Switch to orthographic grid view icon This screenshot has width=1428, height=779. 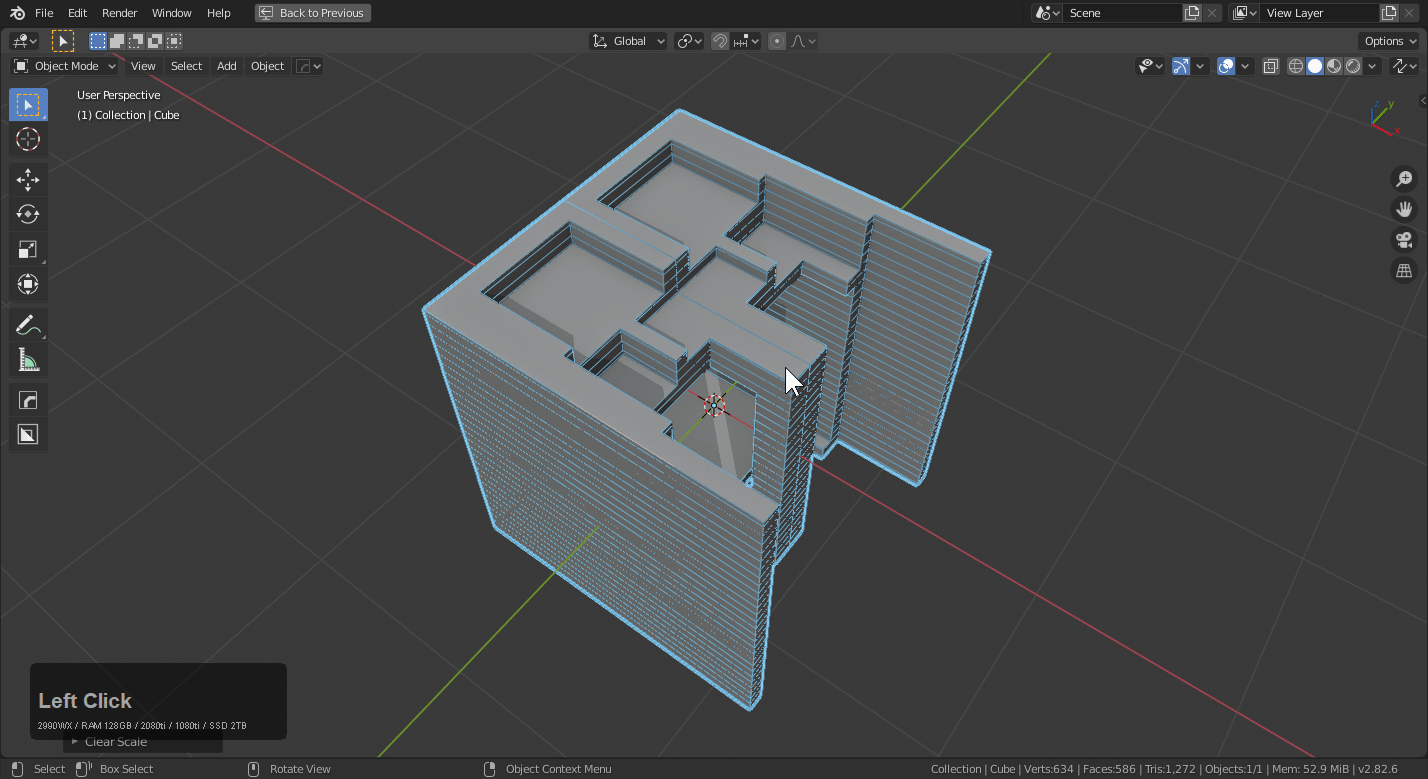[1404, 271]
